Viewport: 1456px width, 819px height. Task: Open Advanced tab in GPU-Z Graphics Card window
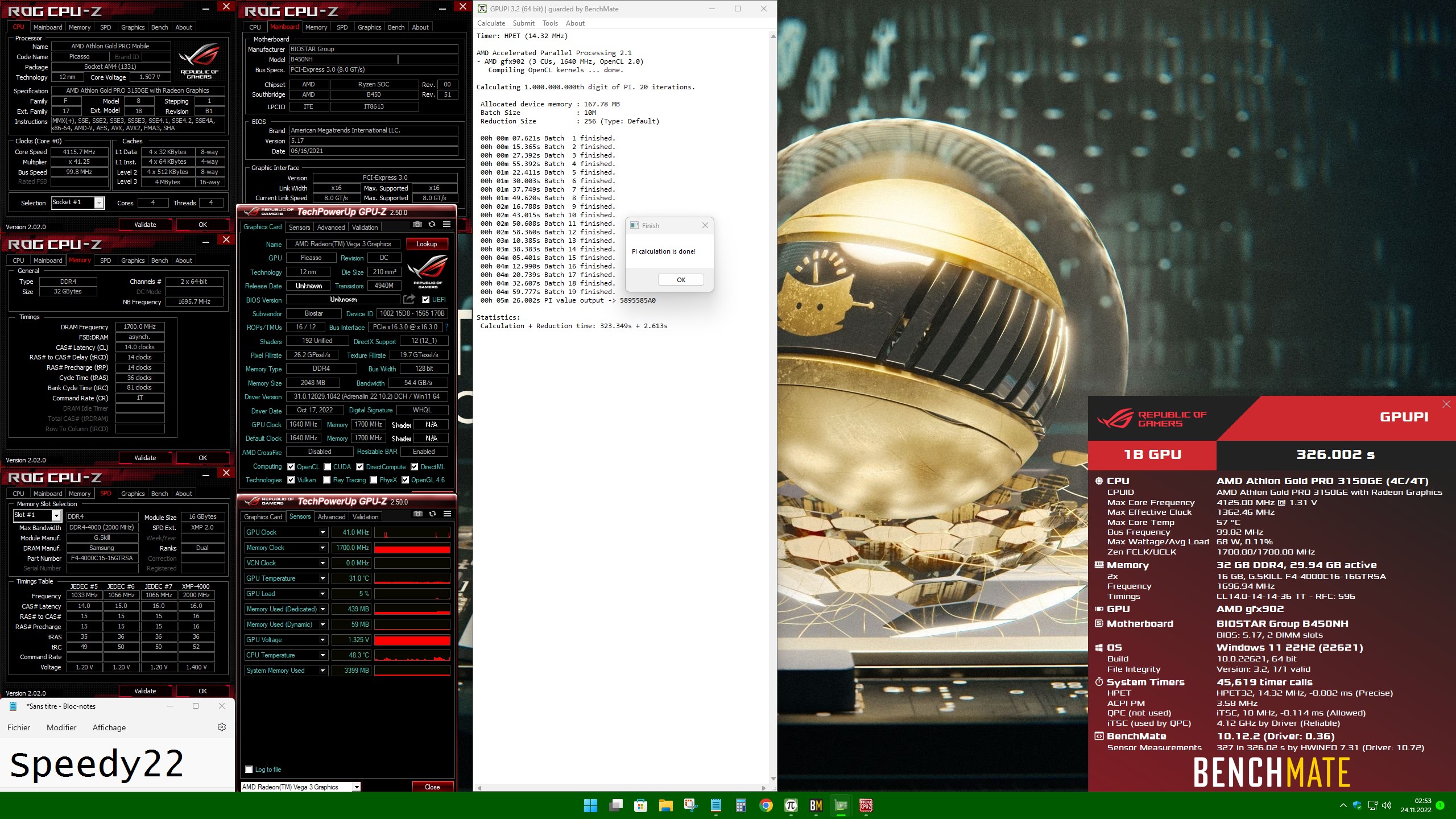[x=331, y=227]
